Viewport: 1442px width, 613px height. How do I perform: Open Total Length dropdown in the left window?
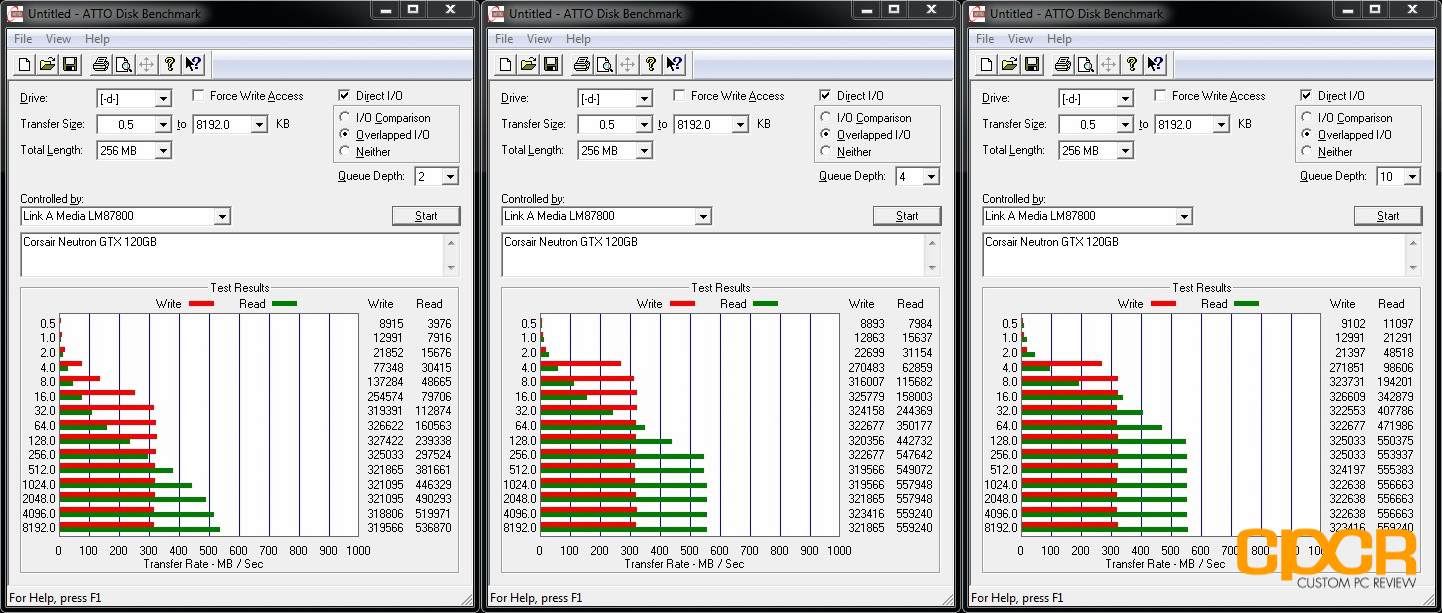click(x=163, y=151)
